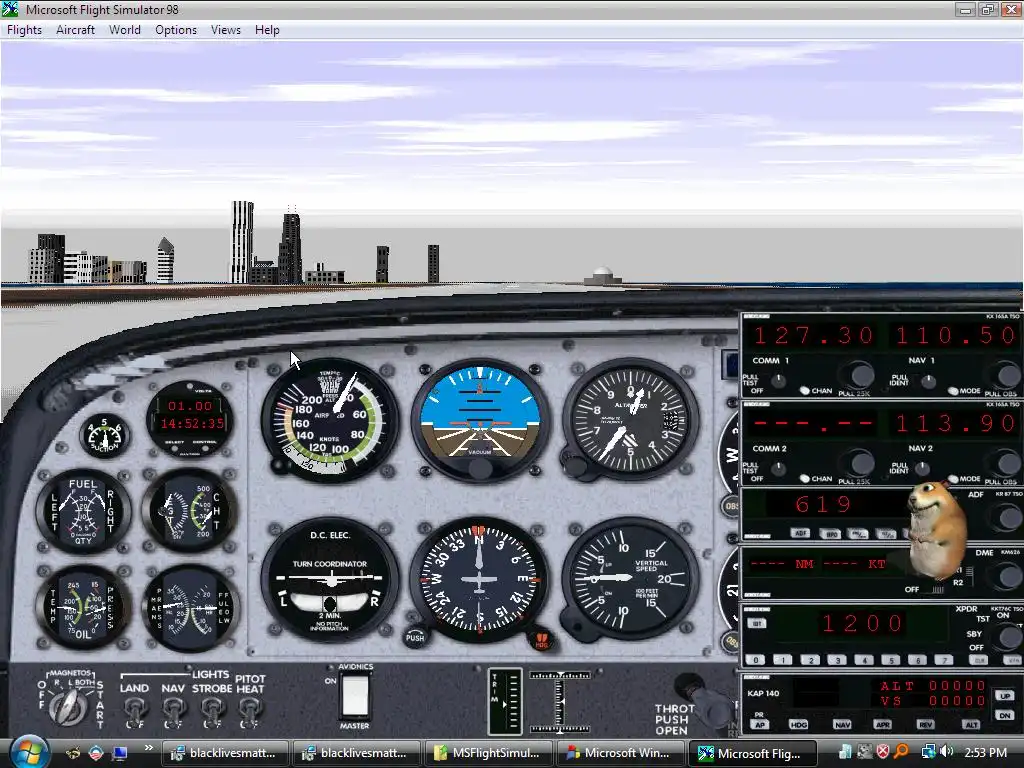Click the heading indicator compass gauge
The height and width of the screenshot is (768, 1024).
479,579
